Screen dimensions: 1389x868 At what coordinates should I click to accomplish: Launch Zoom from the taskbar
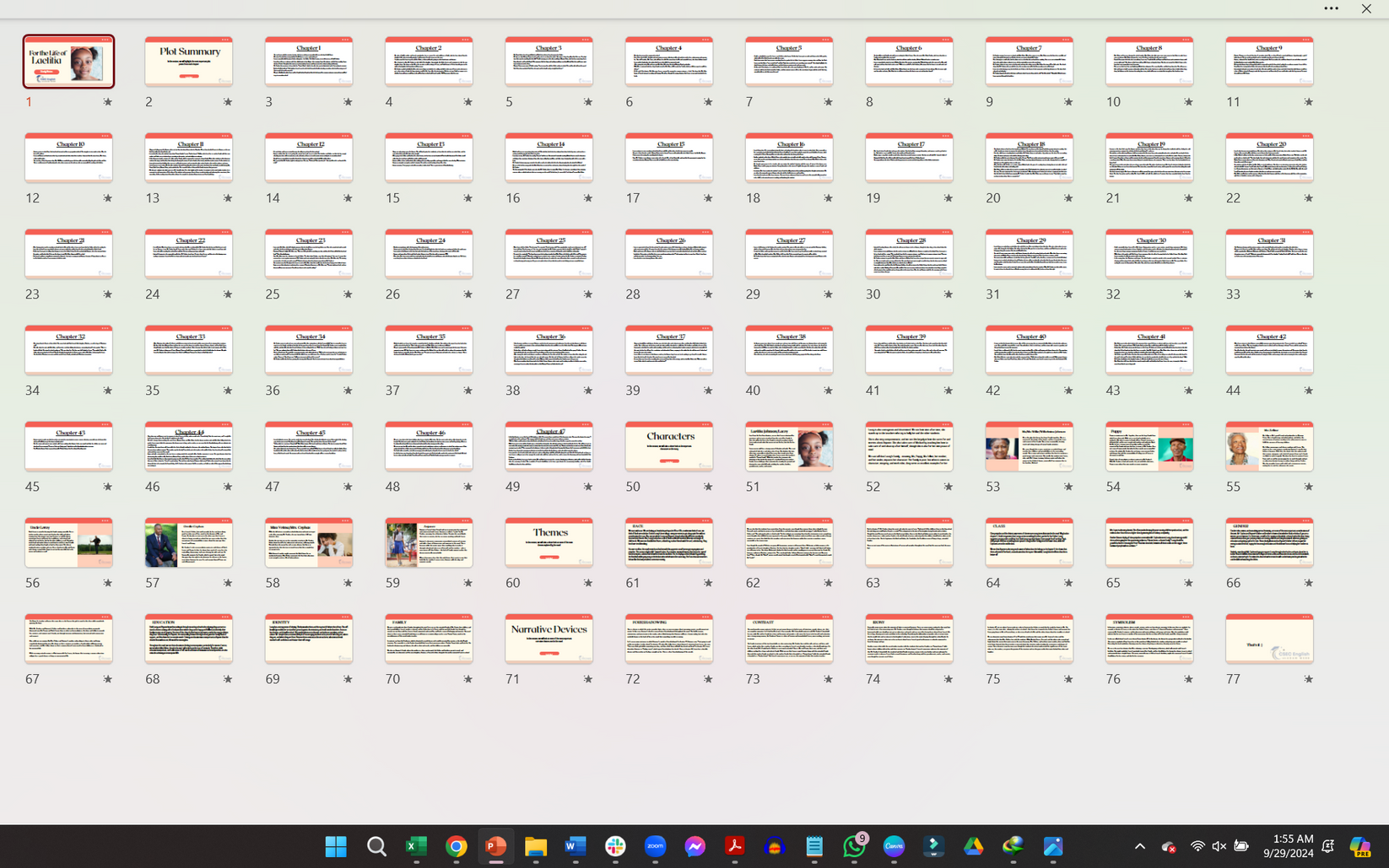655,846
